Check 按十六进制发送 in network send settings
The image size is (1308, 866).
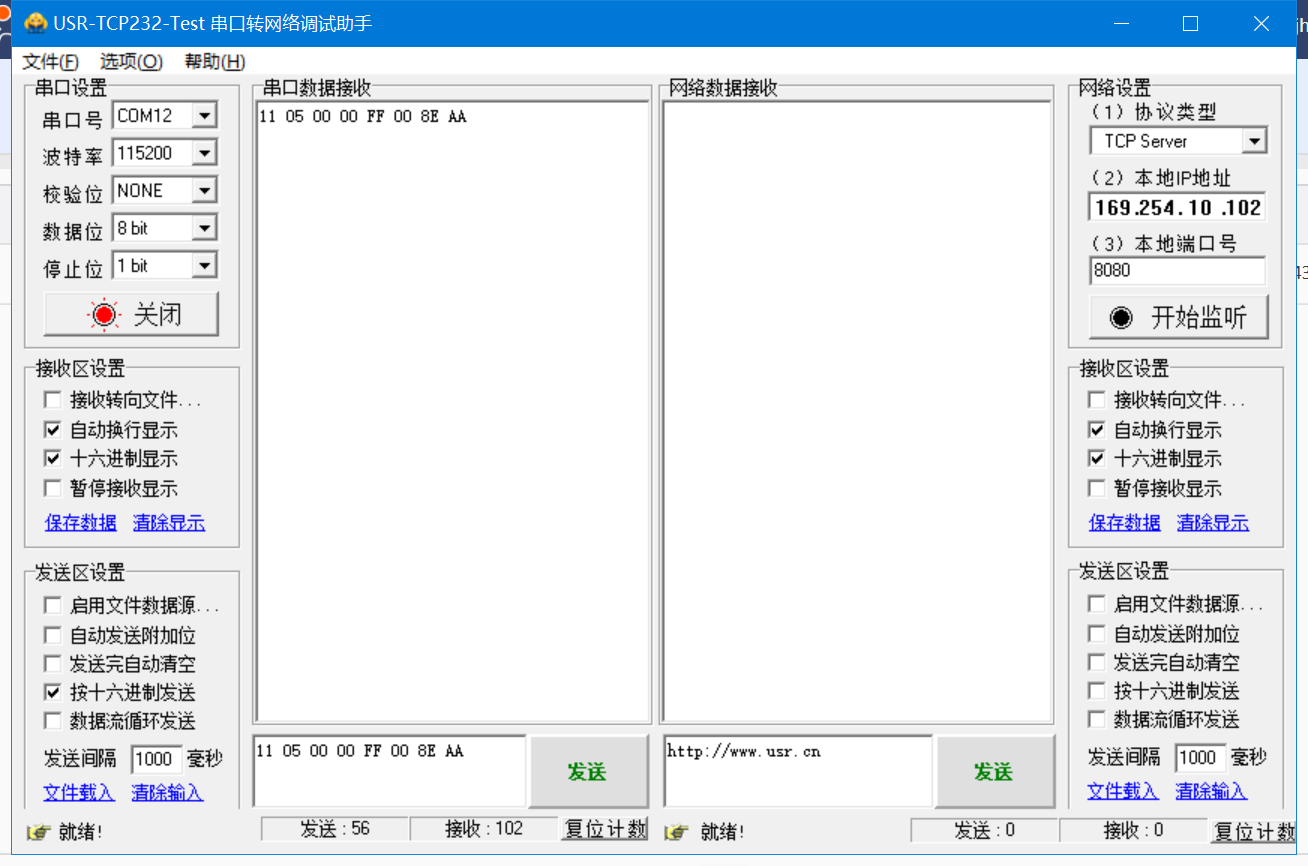point(1097,691)
